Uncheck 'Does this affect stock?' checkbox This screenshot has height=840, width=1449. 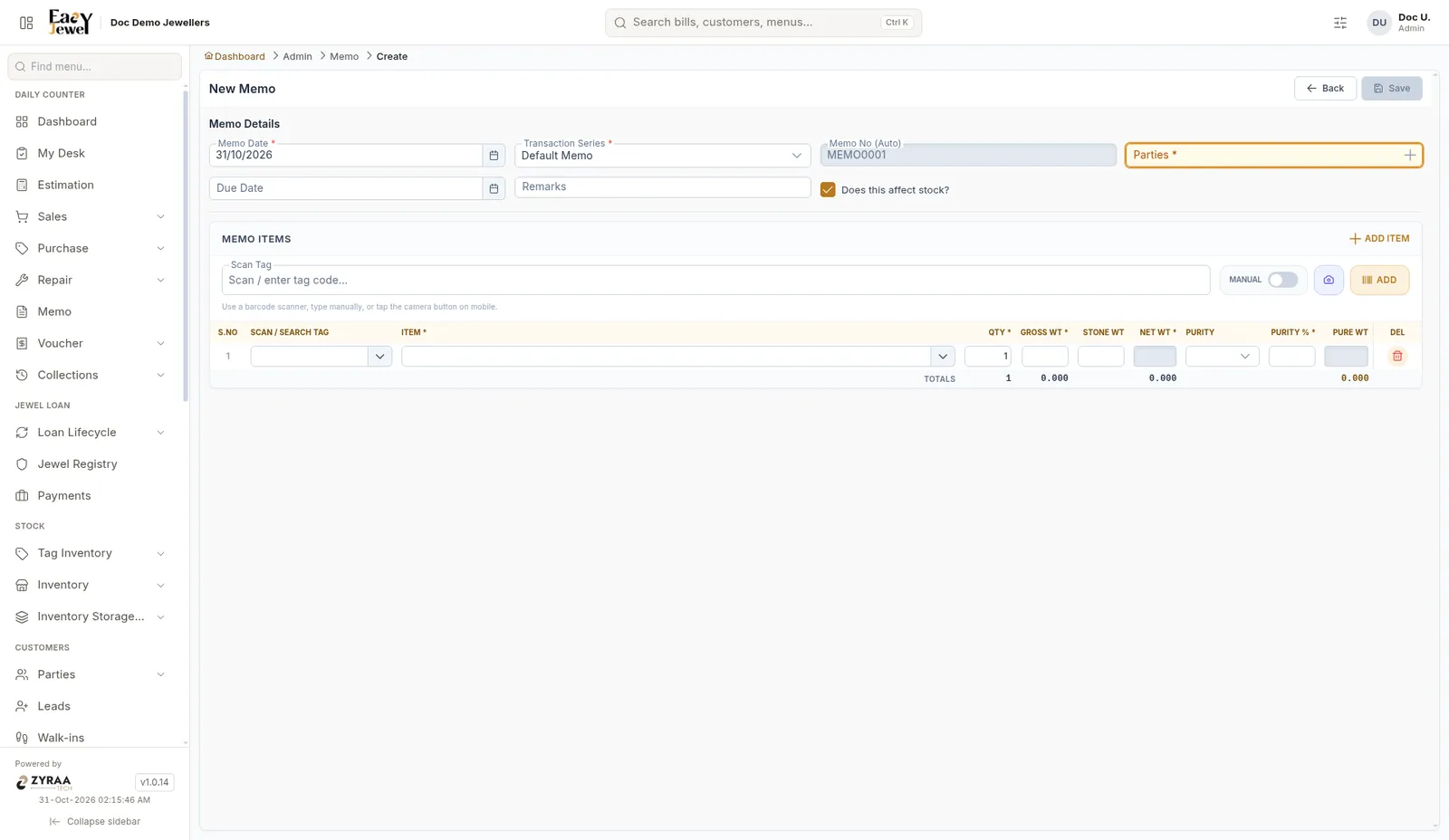(828, 189)
